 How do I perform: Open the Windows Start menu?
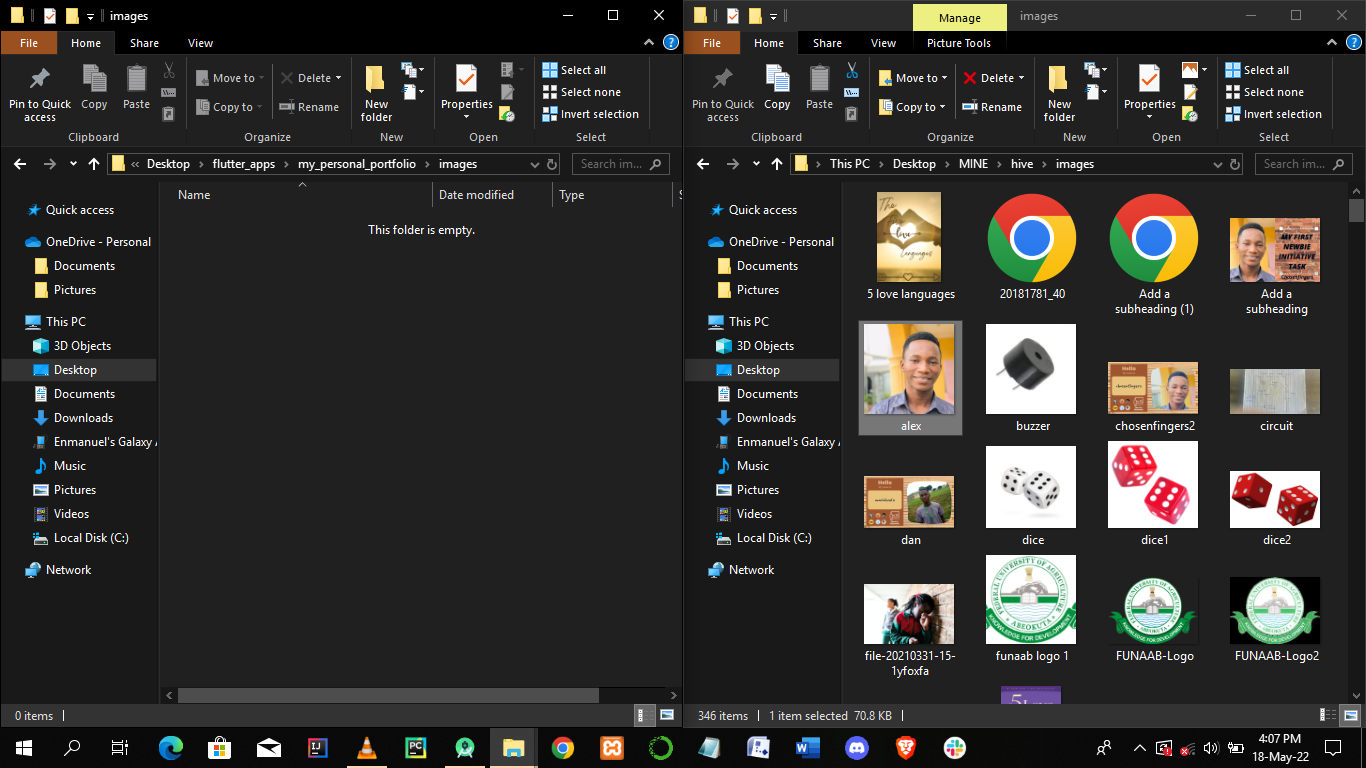[24, 747]
